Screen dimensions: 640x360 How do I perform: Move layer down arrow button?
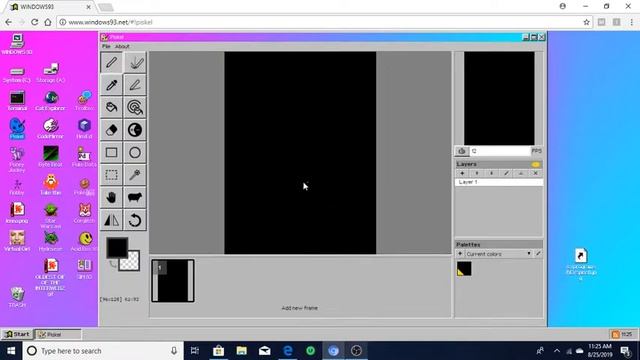(491, 173)
